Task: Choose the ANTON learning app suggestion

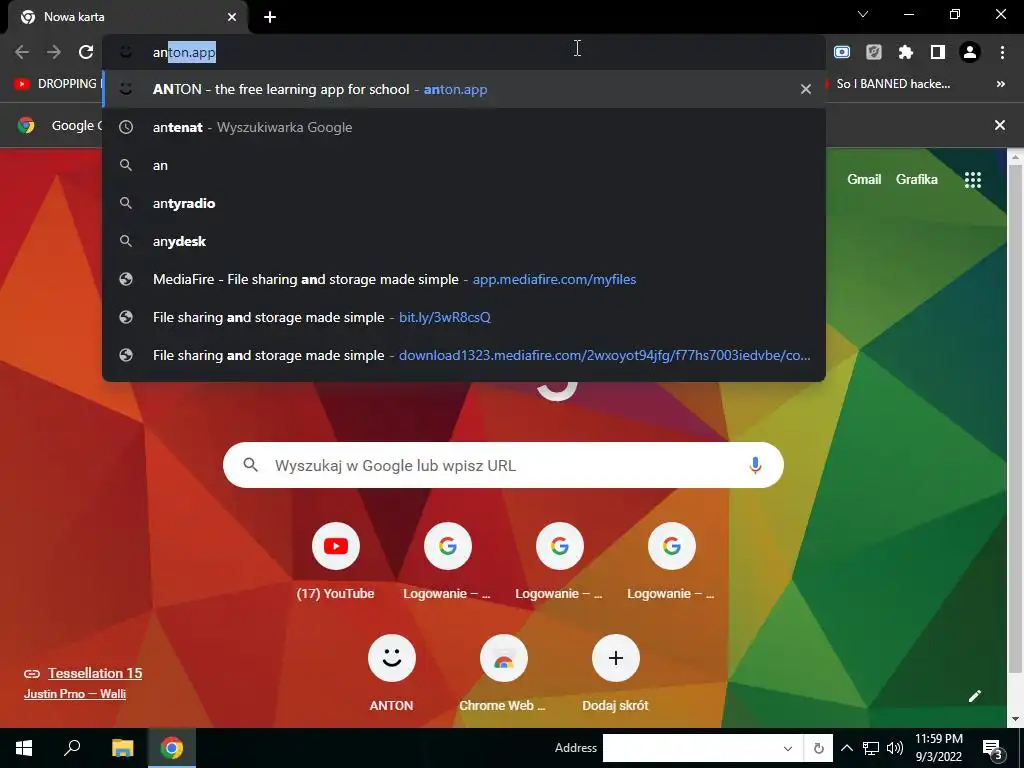Action: point(464,89)
